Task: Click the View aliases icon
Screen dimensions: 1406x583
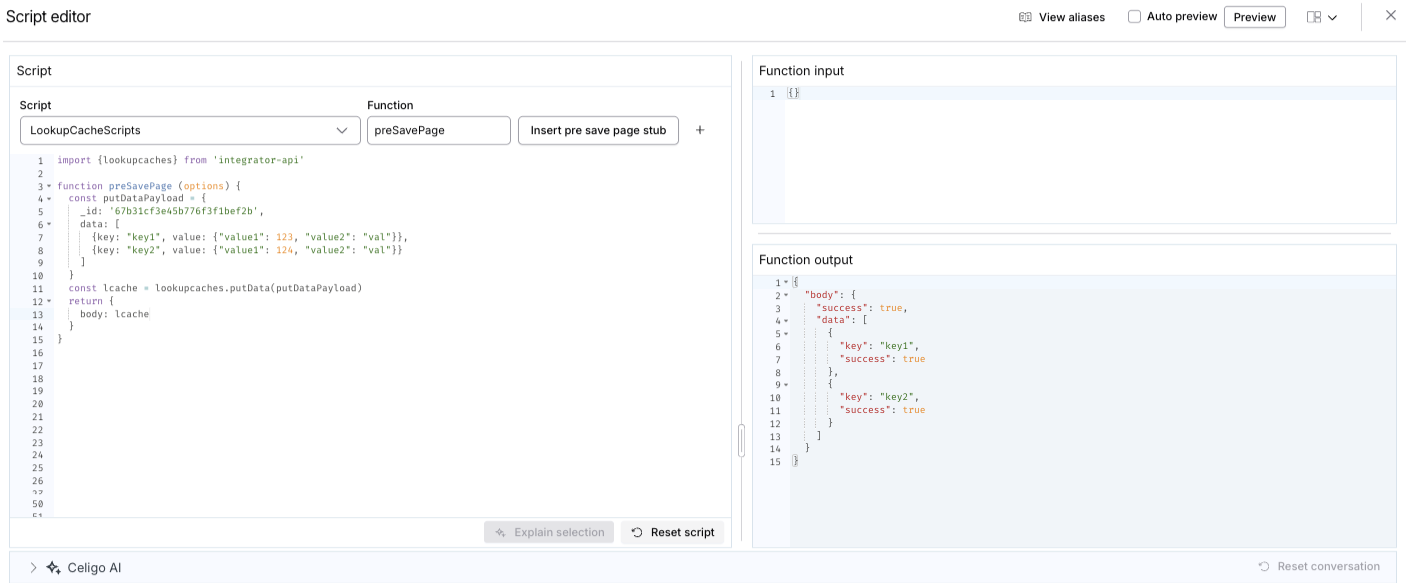Action: 1023,17
